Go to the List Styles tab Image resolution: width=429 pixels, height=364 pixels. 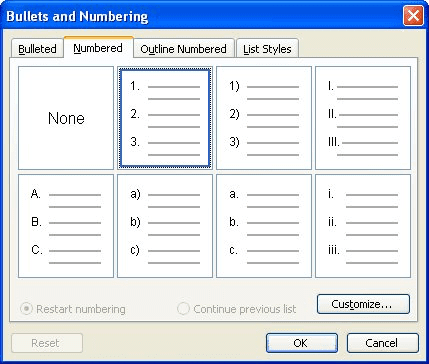(x=267, y=49)
